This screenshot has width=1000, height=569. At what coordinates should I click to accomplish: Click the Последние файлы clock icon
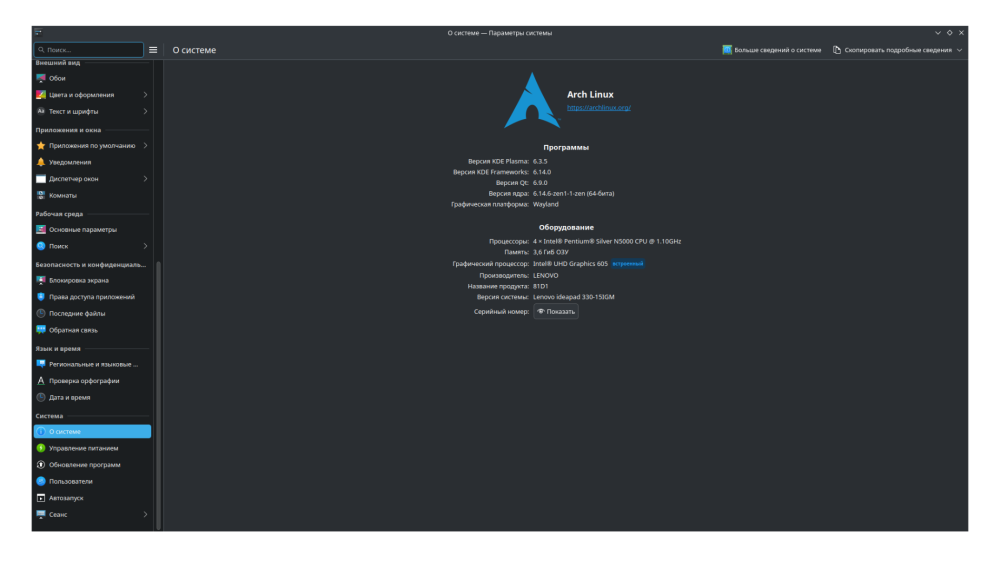click(x=41, y=313)
